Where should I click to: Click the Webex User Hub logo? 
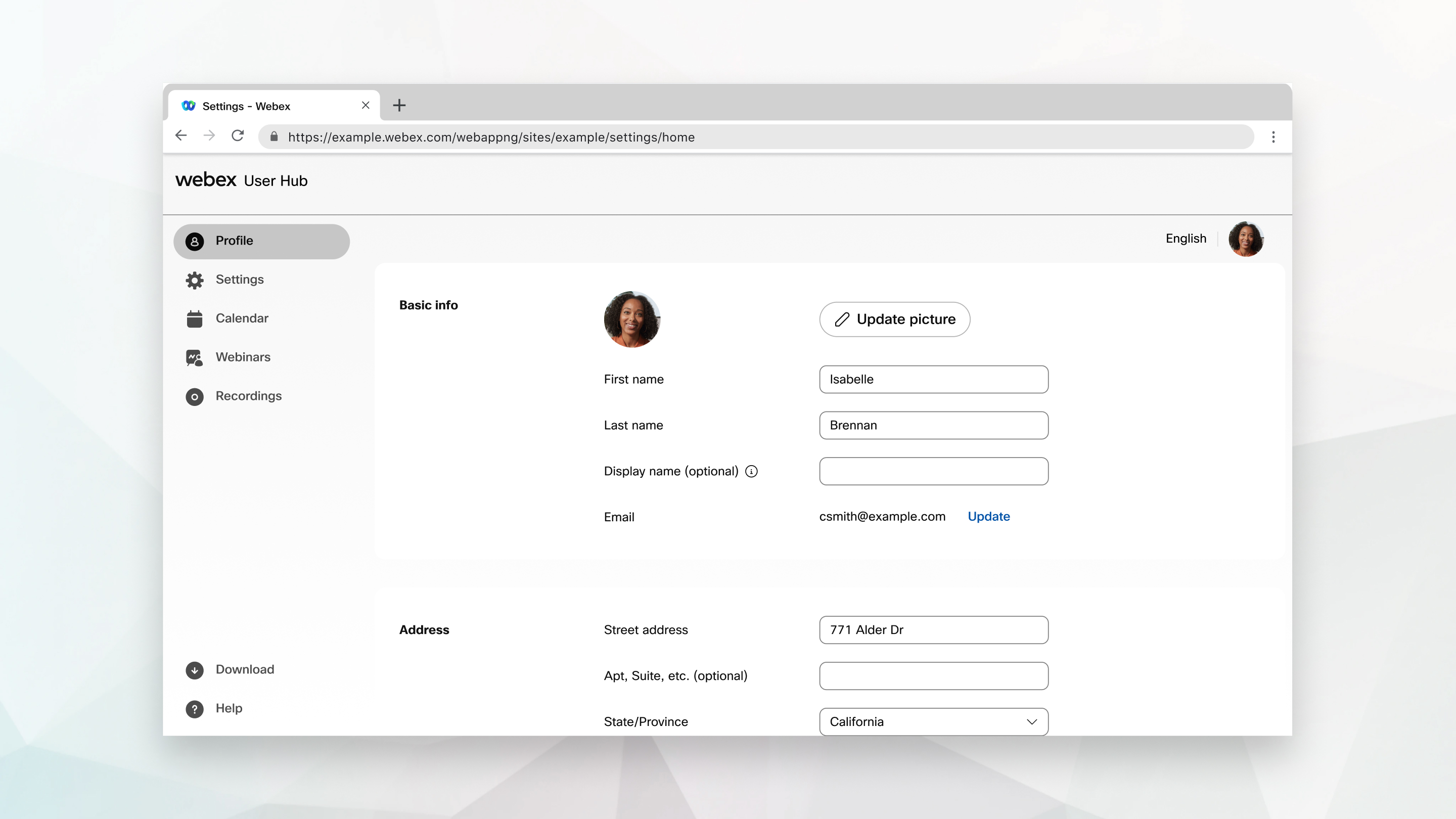pyautogui.click(x=241, y=180)
